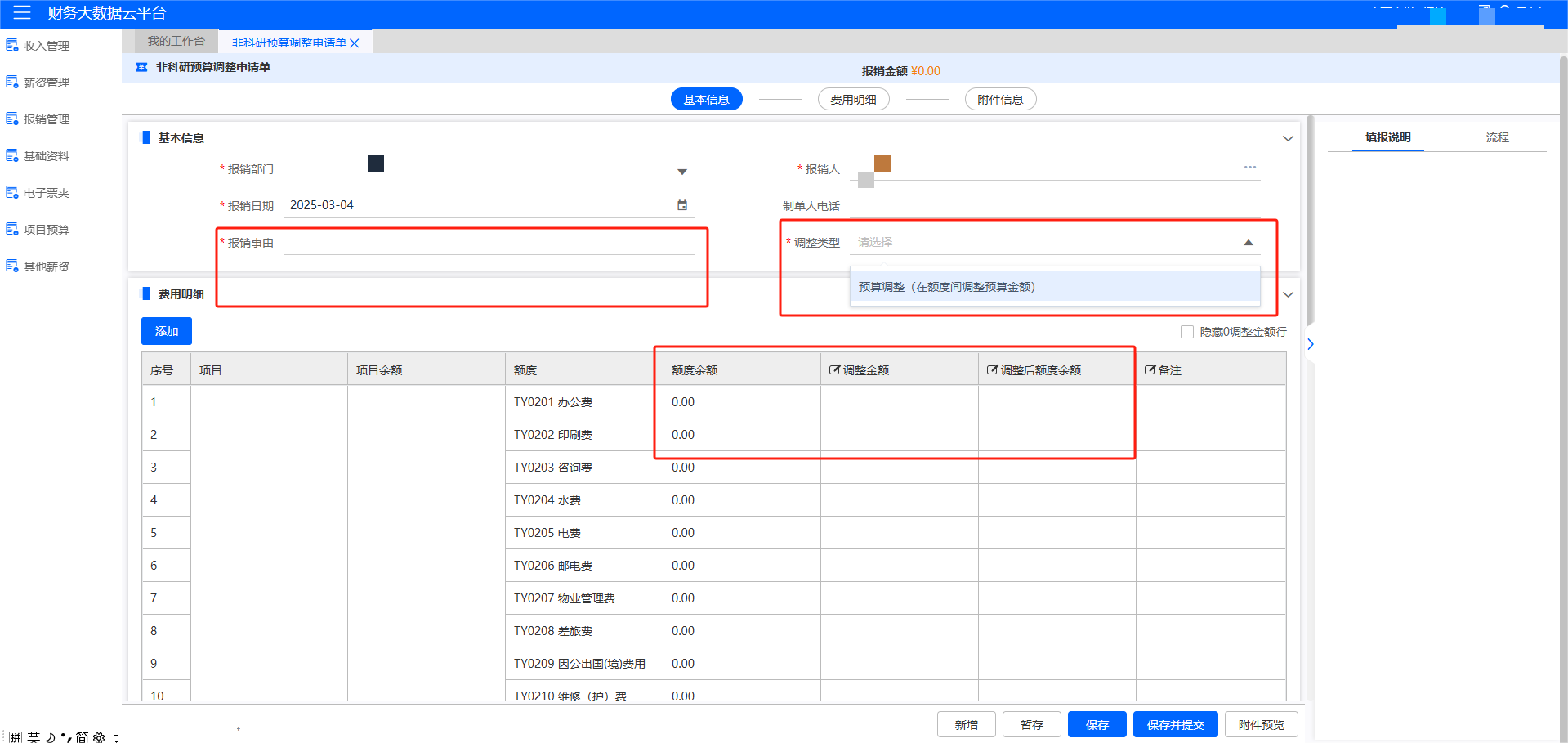The width and height of the screenshot is (1568, 743).
Task: Go to the 费用明细 step
Action: (x=854, y=100)
